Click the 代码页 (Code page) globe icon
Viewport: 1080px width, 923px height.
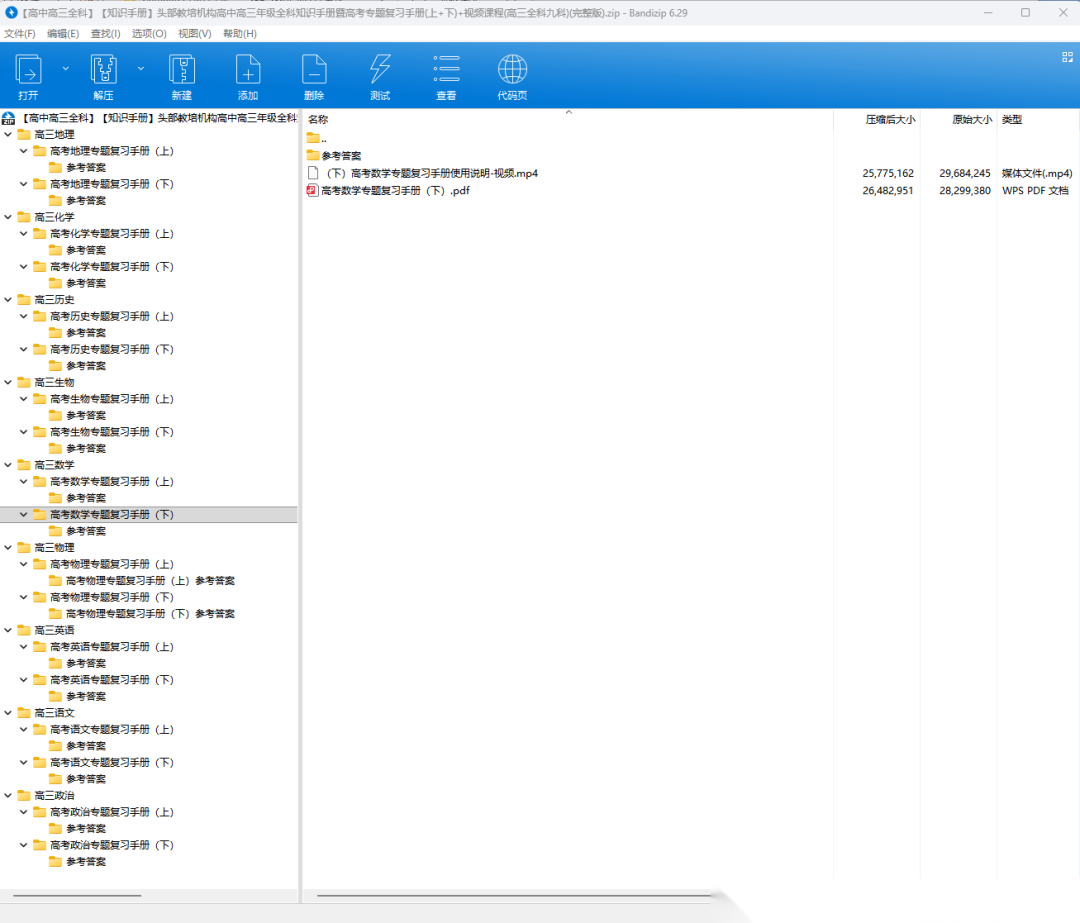[x=512, y=70]
